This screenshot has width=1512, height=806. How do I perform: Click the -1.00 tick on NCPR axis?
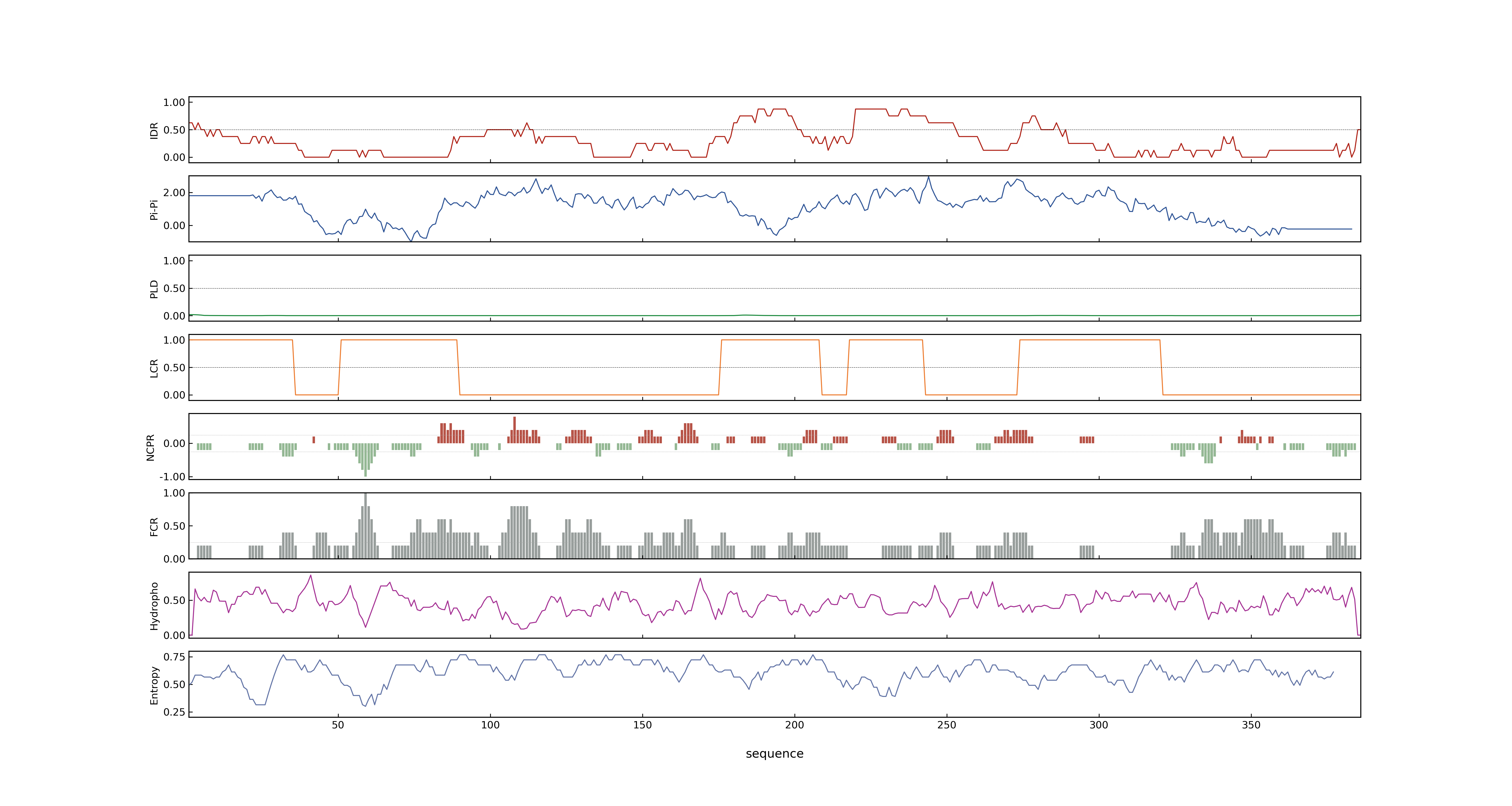click(x=172, y=477)
